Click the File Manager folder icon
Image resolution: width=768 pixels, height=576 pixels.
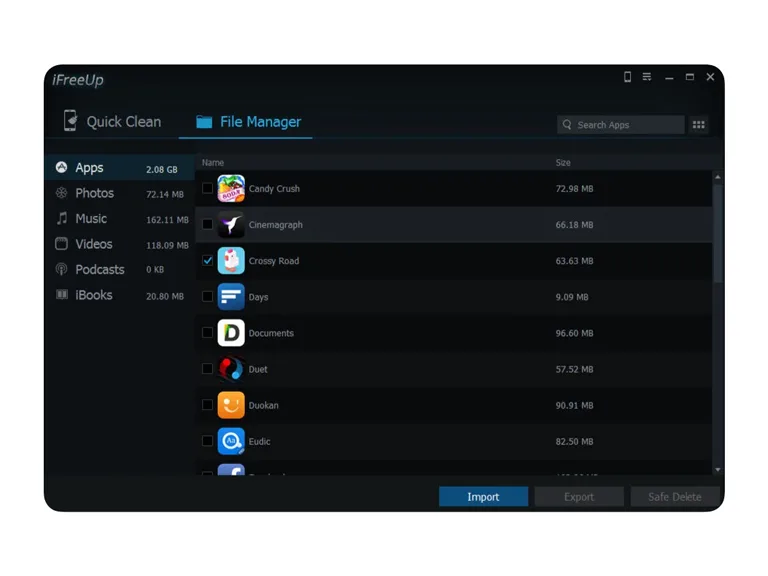204,122
